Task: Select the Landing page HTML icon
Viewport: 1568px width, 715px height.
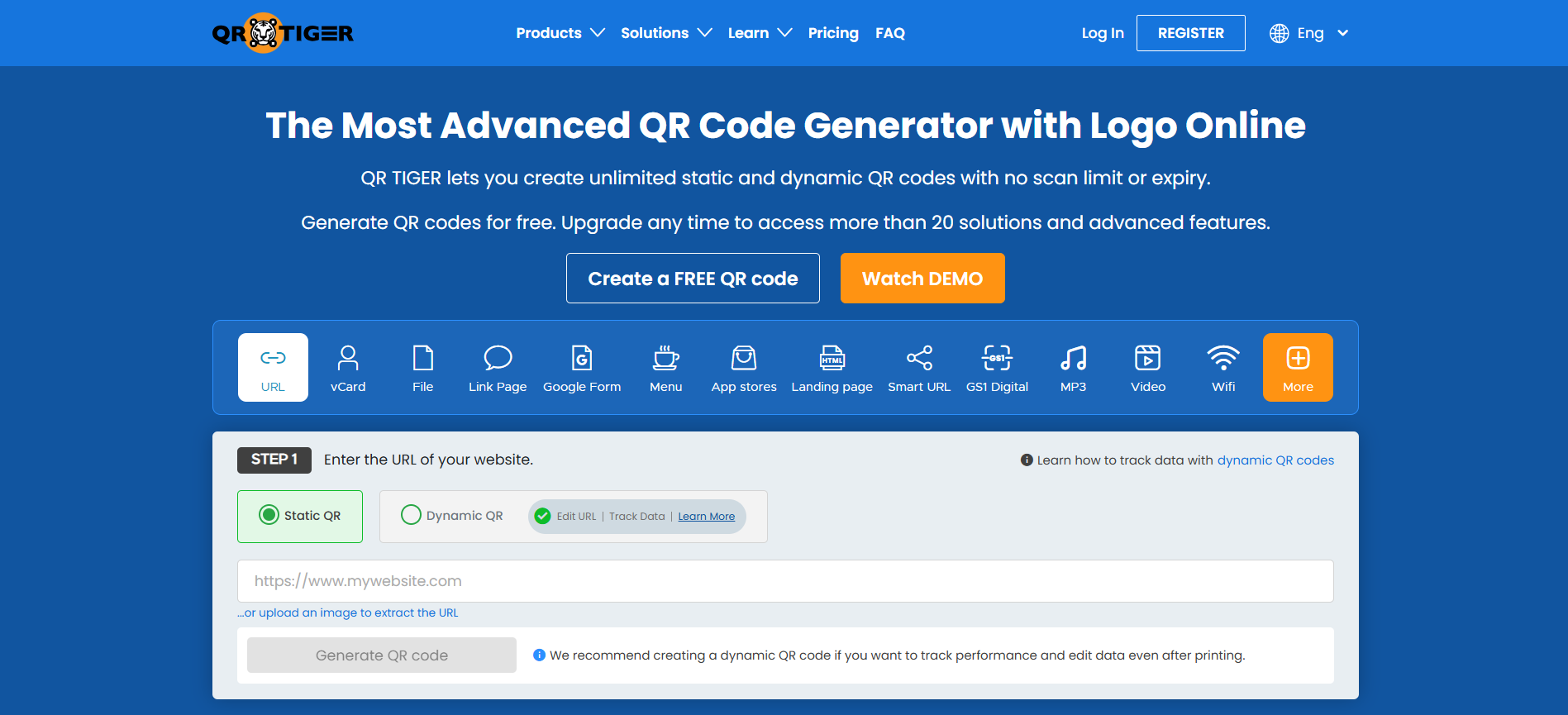Action: click(x=832, y=358)
